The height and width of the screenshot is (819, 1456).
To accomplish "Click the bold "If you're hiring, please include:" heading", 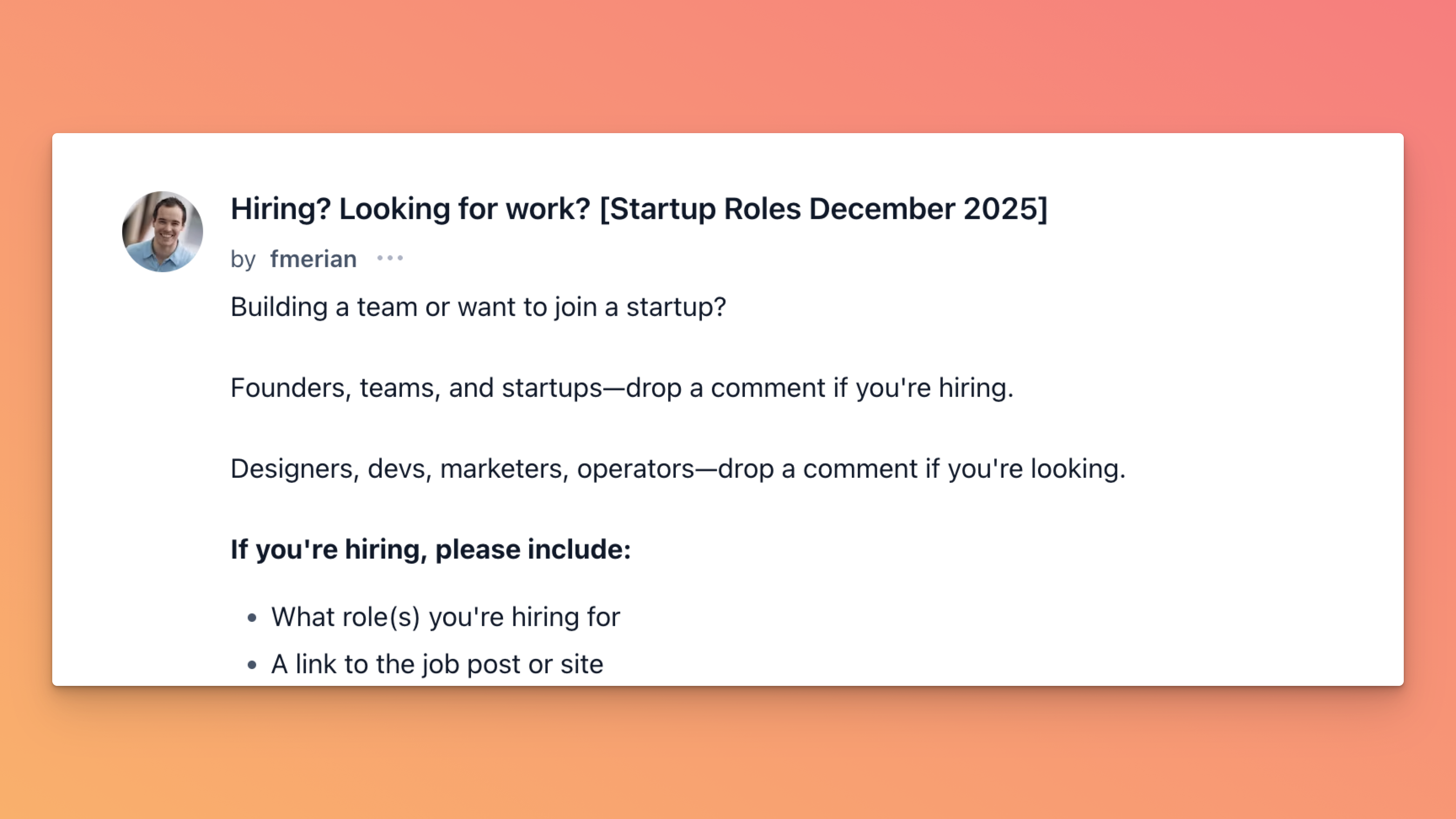I will pyautogui.click(x=431, y=549).
